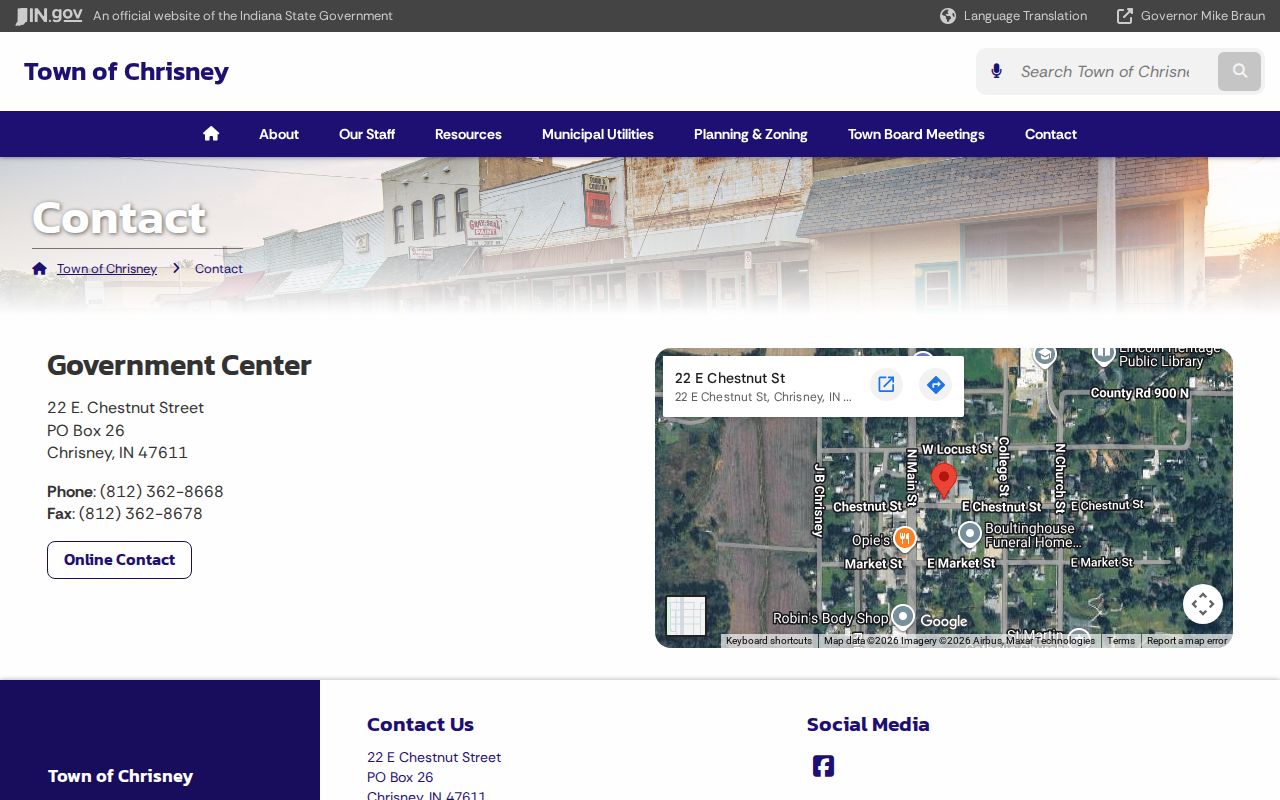Click the breadcrumb home icon
1280x800 pixels.
coord(40,269)
